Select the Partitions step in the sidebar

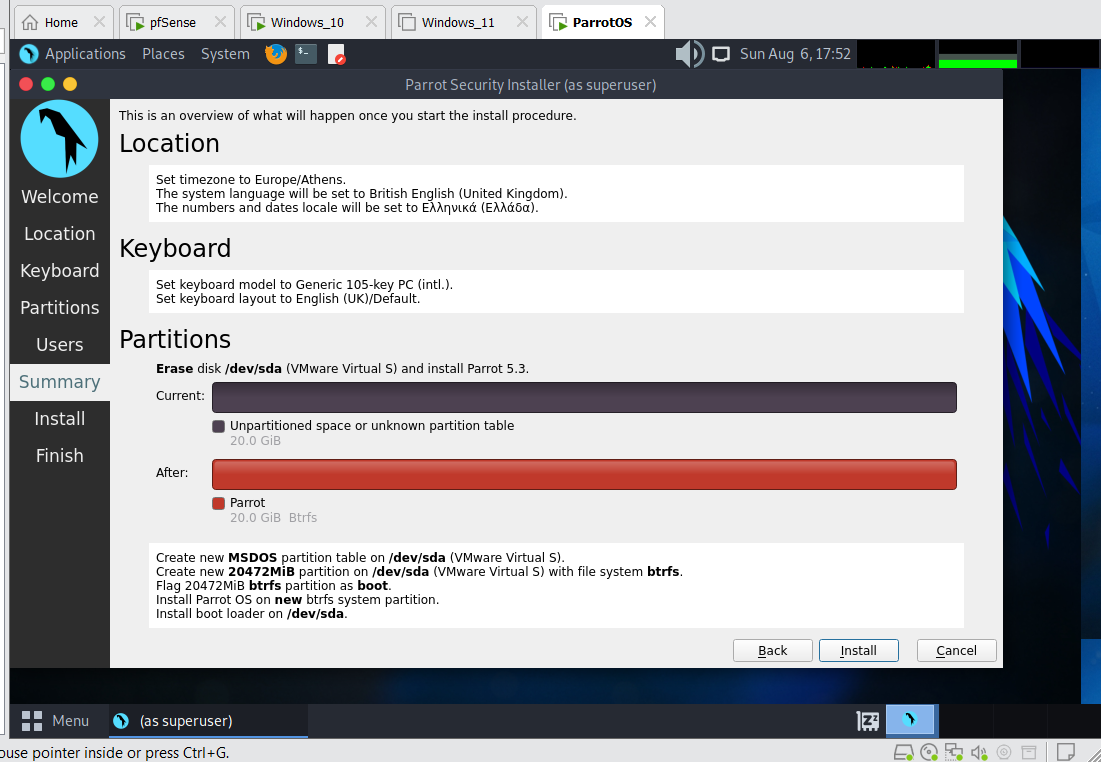click(x=60, y=308)
